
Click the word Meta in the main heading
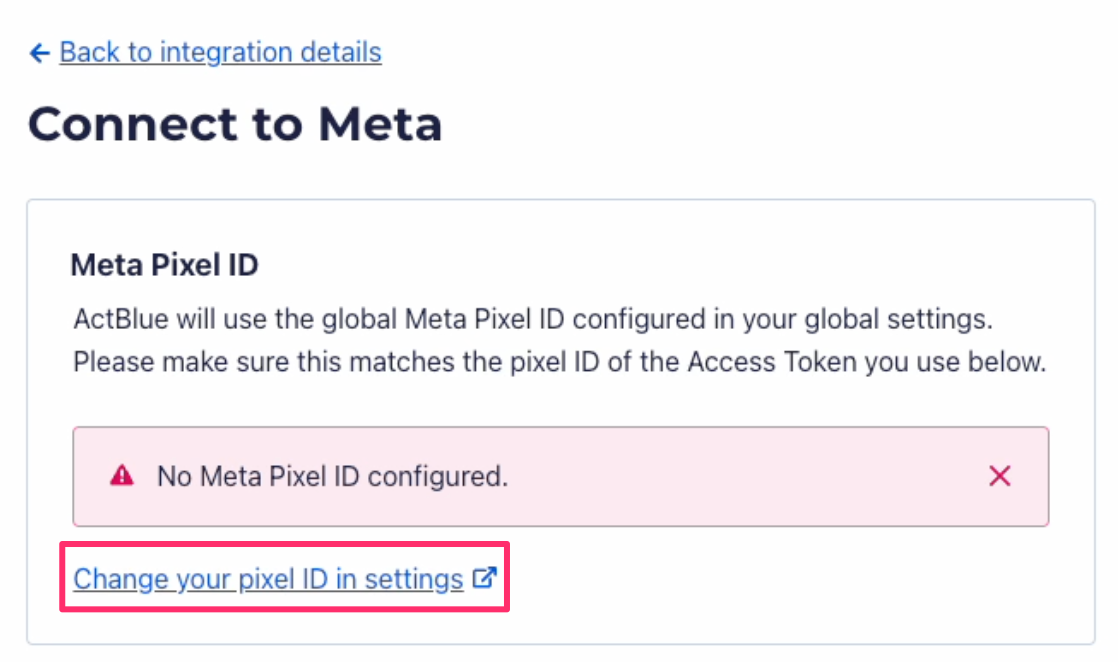pyautogui.click(x=380, y=125)
